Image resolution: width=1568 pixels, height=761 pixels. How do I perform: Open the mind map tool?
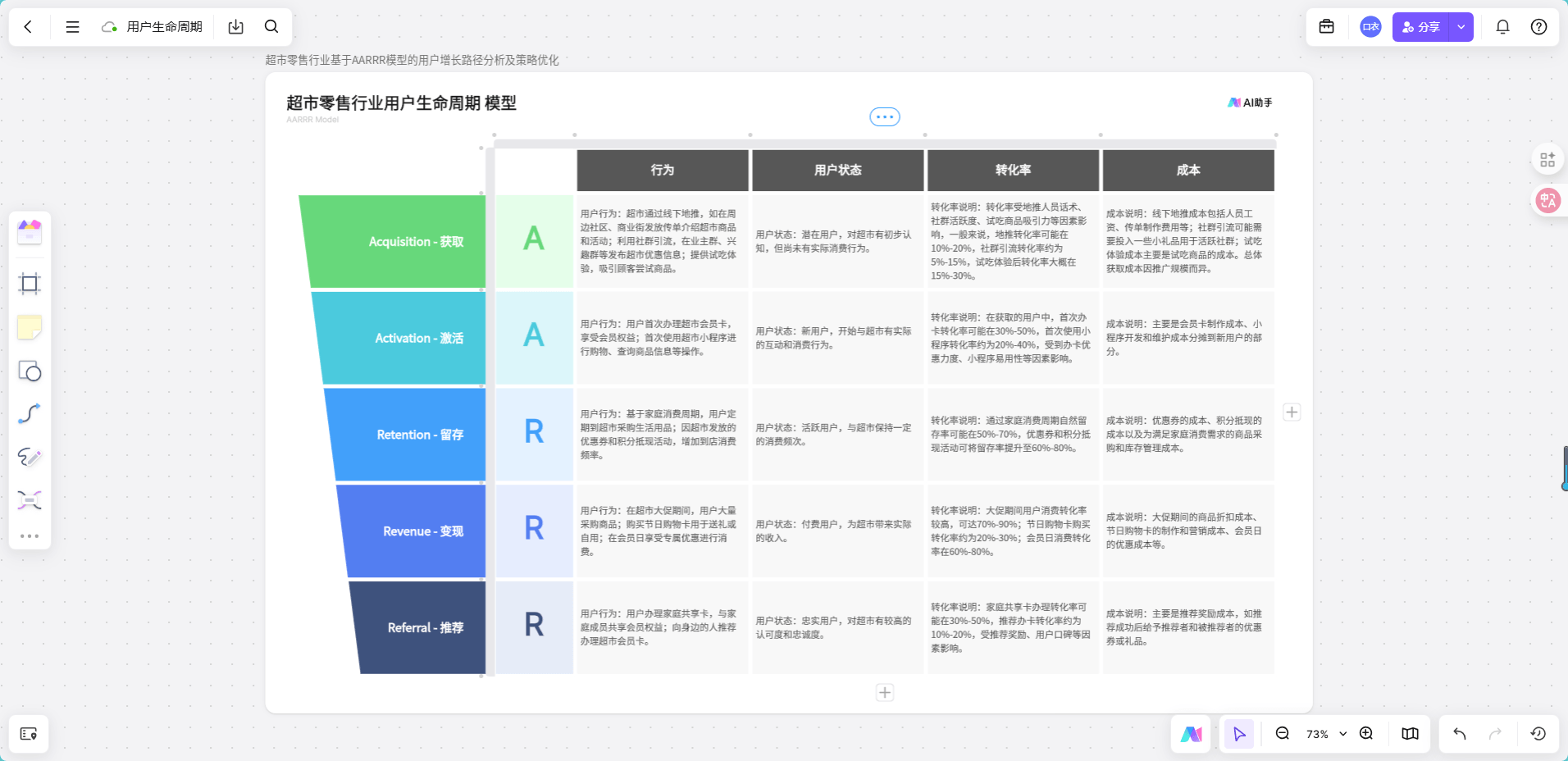click(x=30, y=499)
